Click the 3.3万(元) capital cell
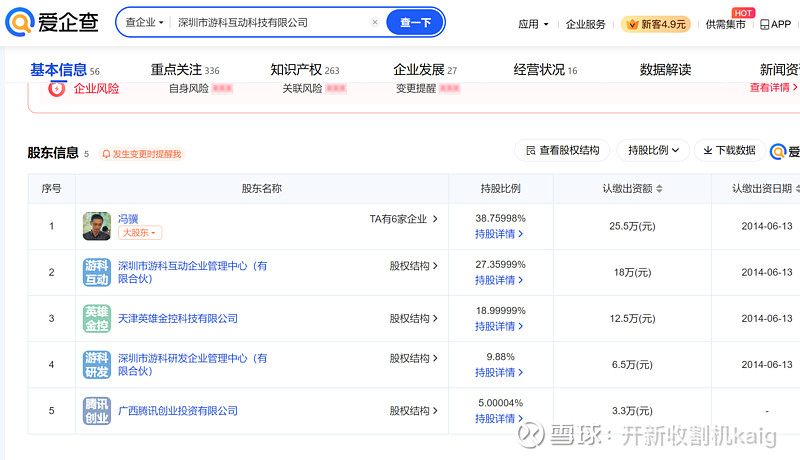The width and height of the screenshot is (800, 460). tap(632, 411)
